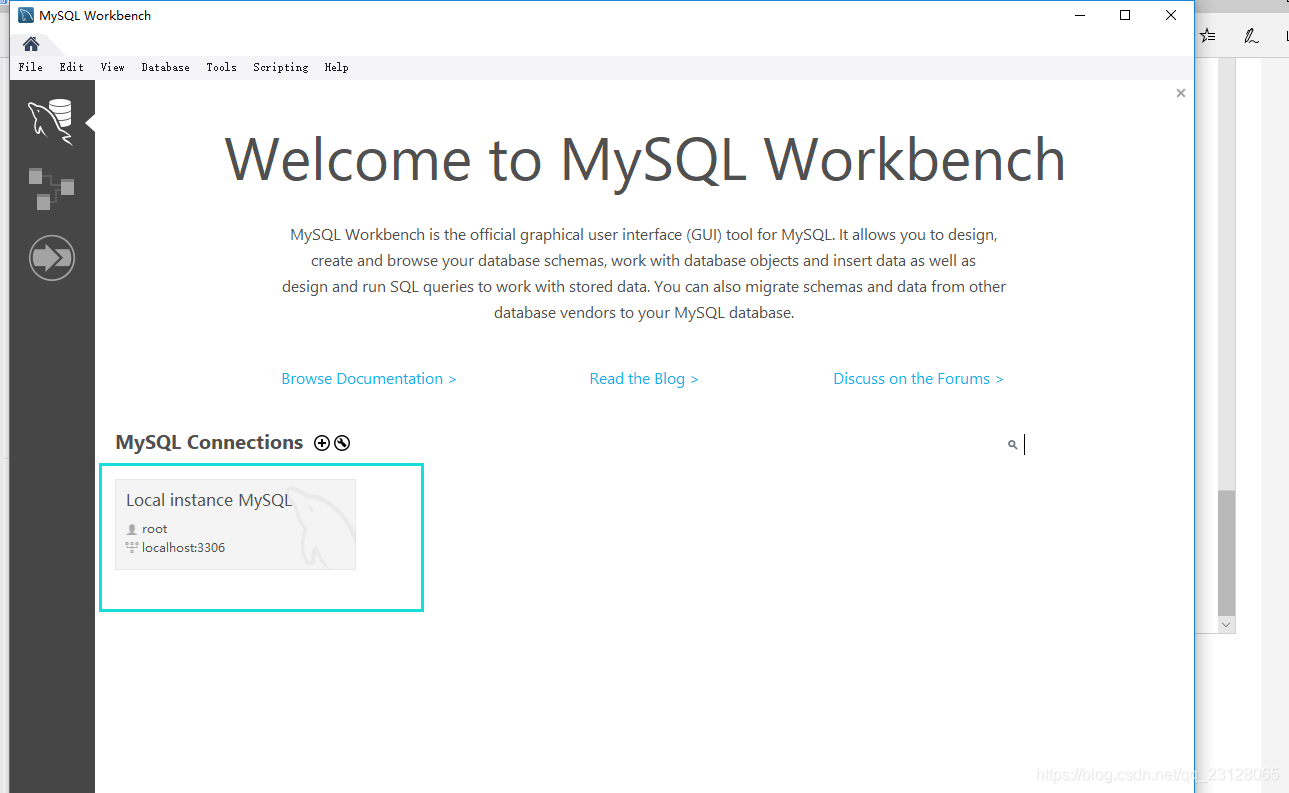The width and height of the screenshot is (1289, 793).
Task: Select the SQL connections dolphin sidebar icon
Action: point(50,119)
